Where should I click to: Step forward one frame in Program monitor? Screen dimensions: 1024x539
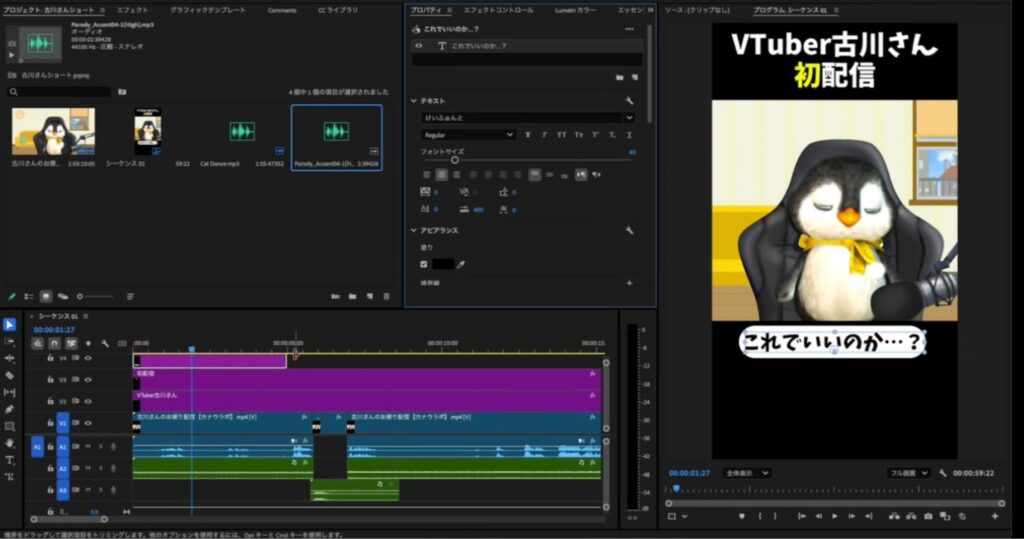tap(852, 516)
